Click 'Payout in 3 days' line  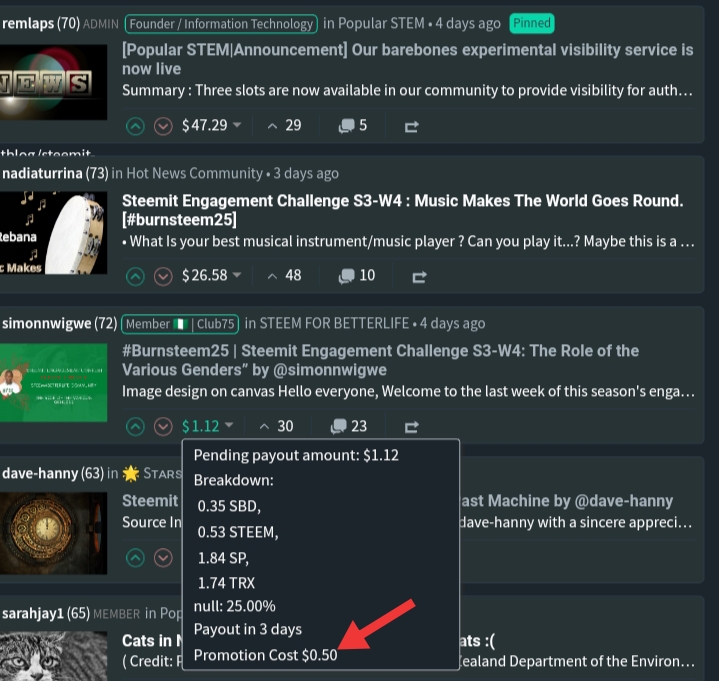(x=248, y=629)
